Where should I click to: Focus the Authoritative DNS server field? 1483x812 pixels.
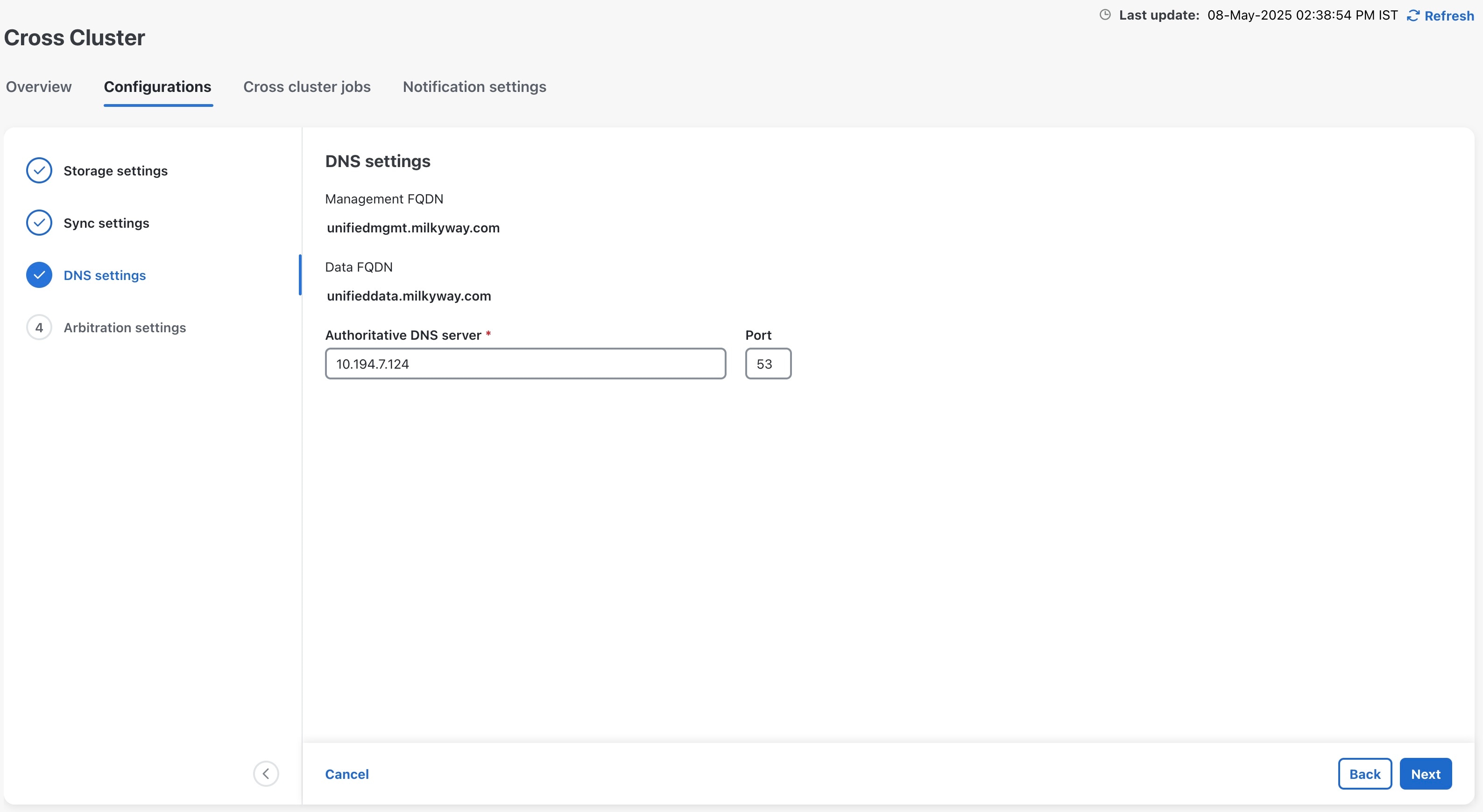click(526, 364)
